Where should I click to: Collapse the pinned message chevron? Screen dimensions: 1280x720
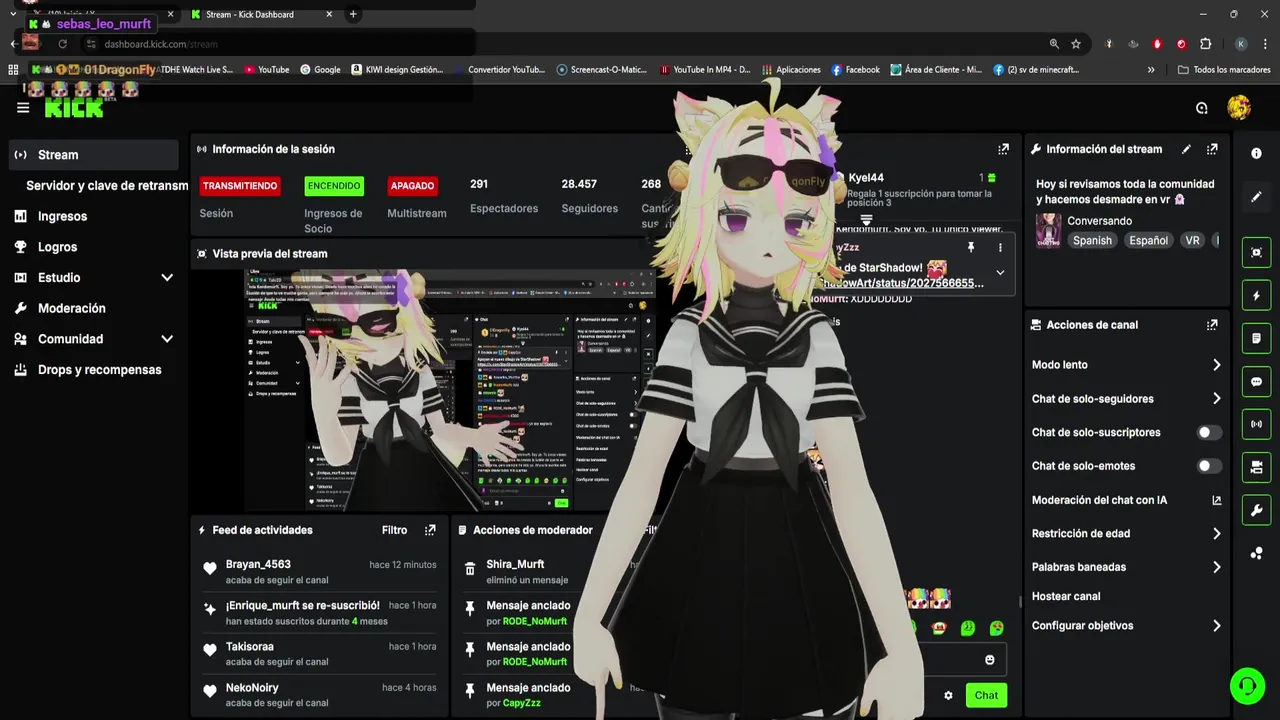(x=1000, y=272)
